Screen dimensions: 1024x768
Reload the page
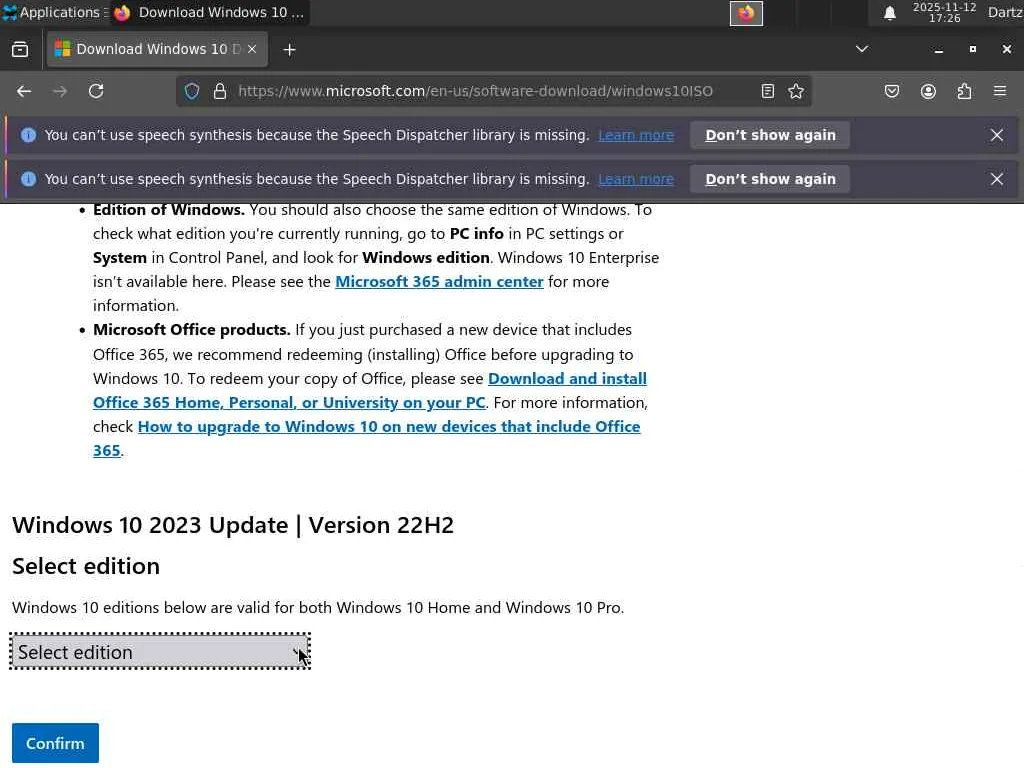tap(96, 91)
